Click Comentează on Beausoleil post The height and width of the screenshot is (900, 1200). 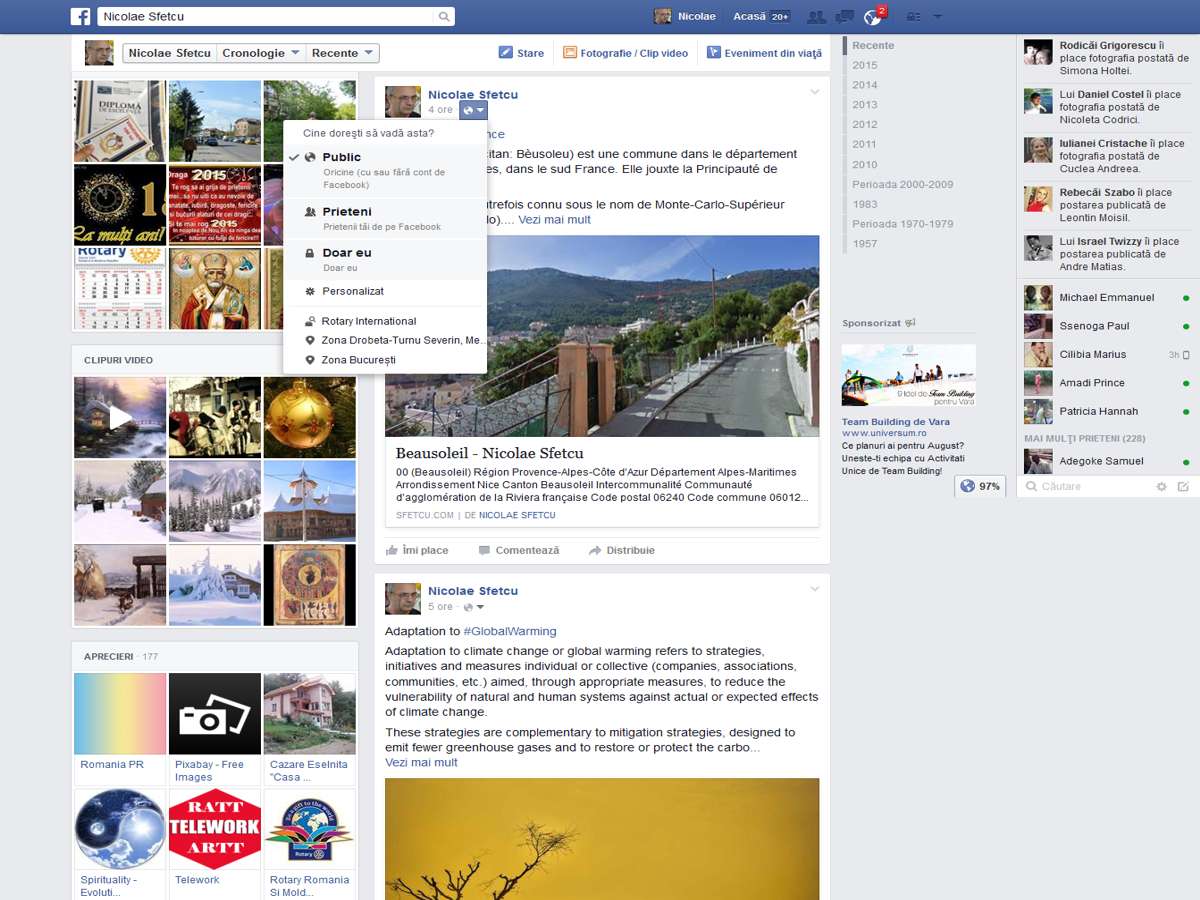coord(518,550)
